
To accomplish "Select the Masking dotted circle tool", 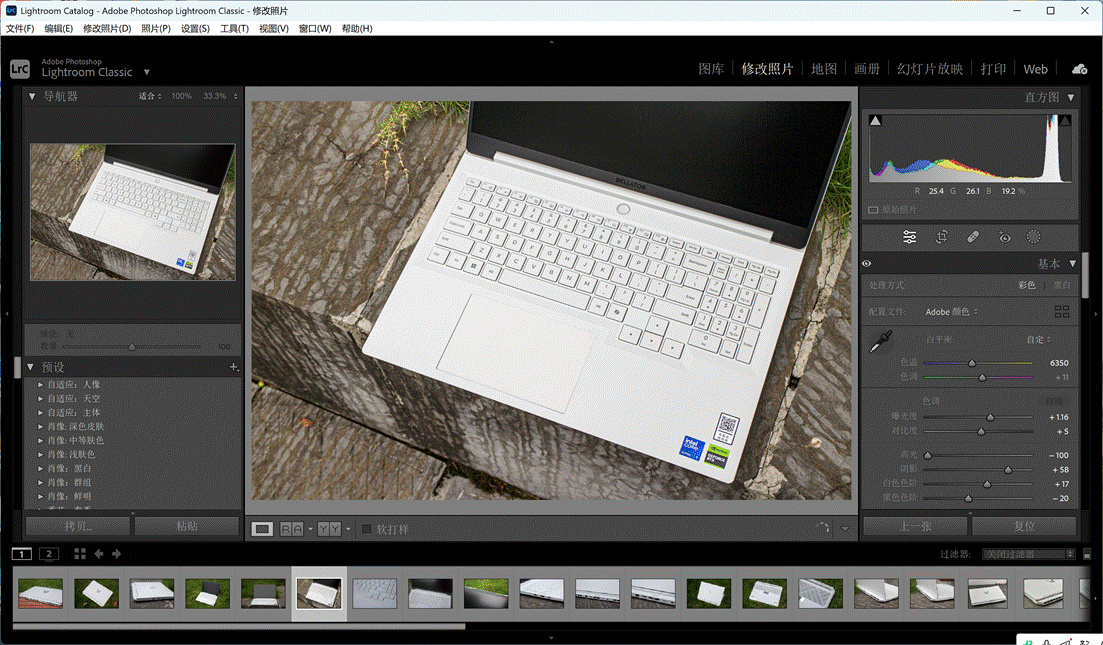I will pyautogui.click(x=1033, y=237).
